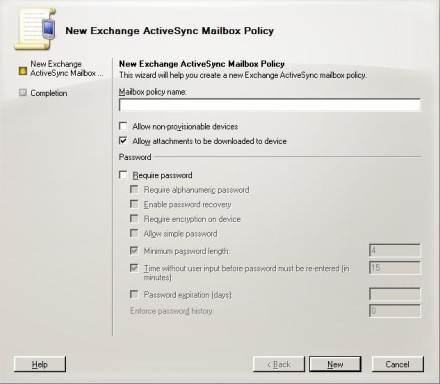The height and width of the screenshot is (384, 440).
Task: Select the New Exchange ActiveSync Mailbox step
Action: point(62,68)
